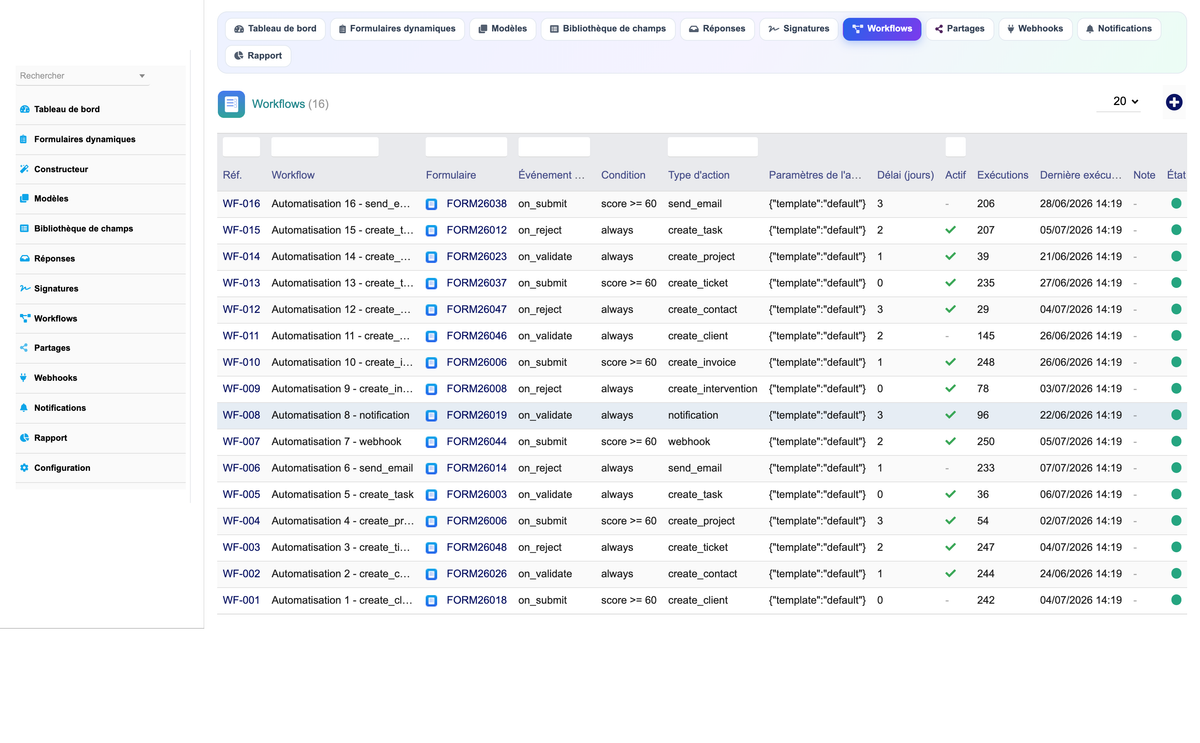This screenshot has width=1200, height=743.
Task: Click the Événement column filter field
Action: [554, 147]
